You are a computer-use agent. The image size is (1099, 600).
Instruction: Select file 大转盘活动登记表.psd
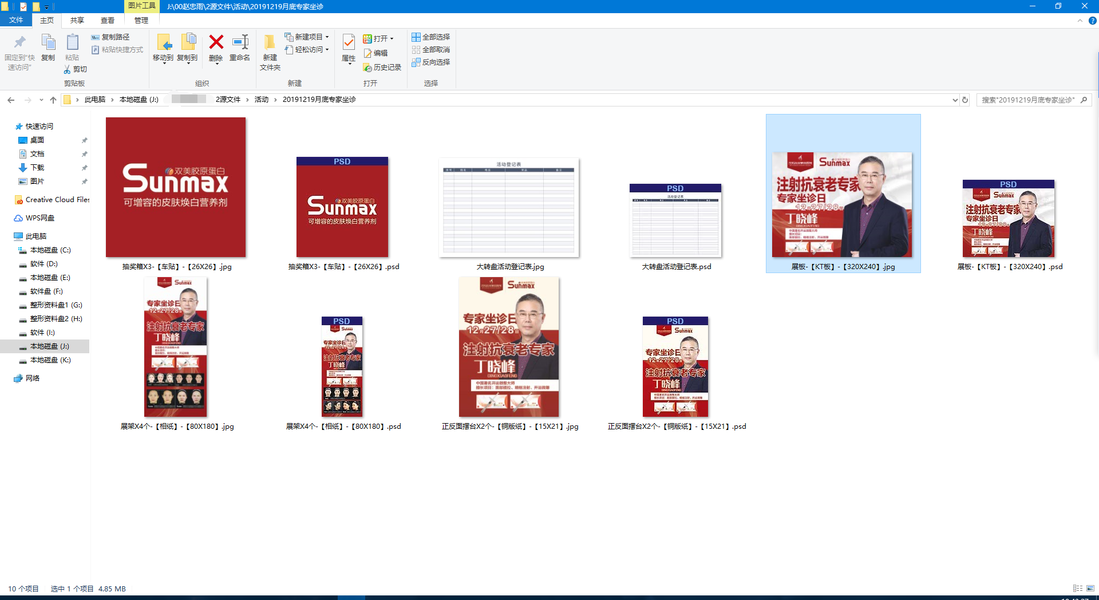point(676,226)
